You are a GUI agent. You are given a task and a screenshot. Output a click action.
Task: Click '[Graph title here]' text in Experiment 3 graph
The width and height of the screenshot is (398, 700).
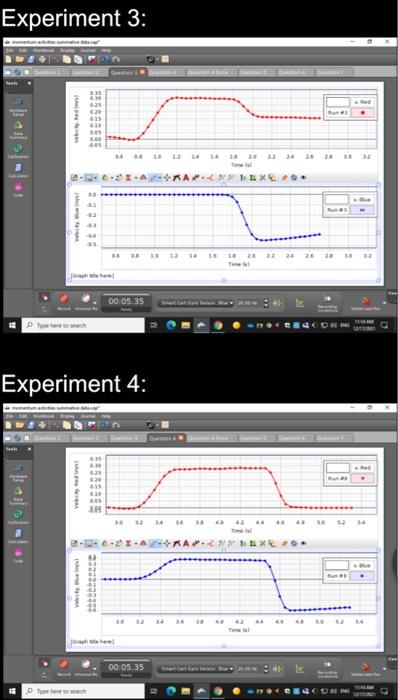(x=92, y=275)
